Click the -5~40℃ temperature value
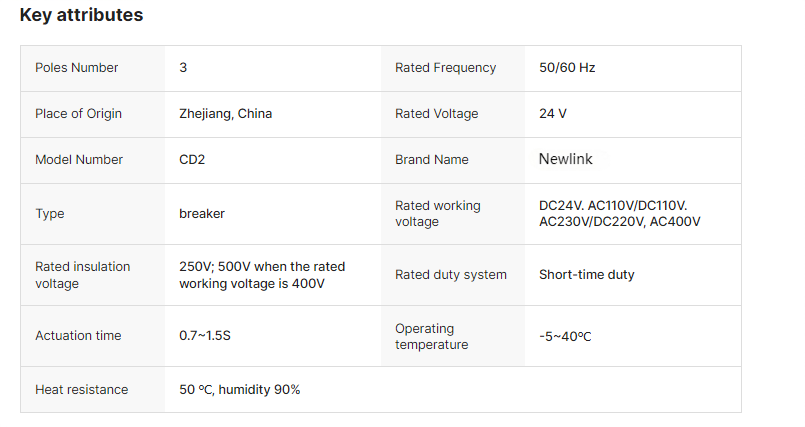This screenshot has width=805, height=427. 565,336
